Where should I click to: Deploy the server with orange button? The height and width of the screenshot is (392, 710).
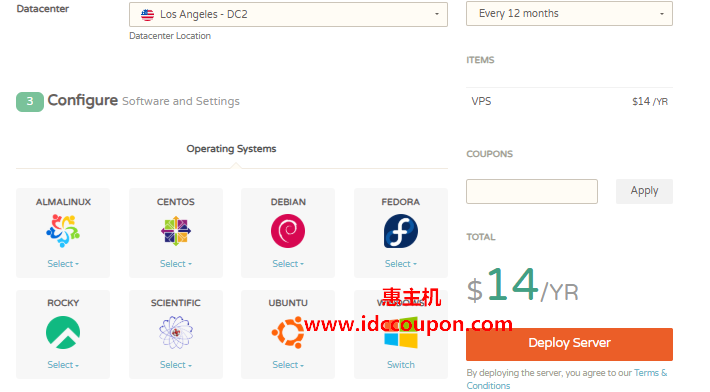[x=569, y=344]
